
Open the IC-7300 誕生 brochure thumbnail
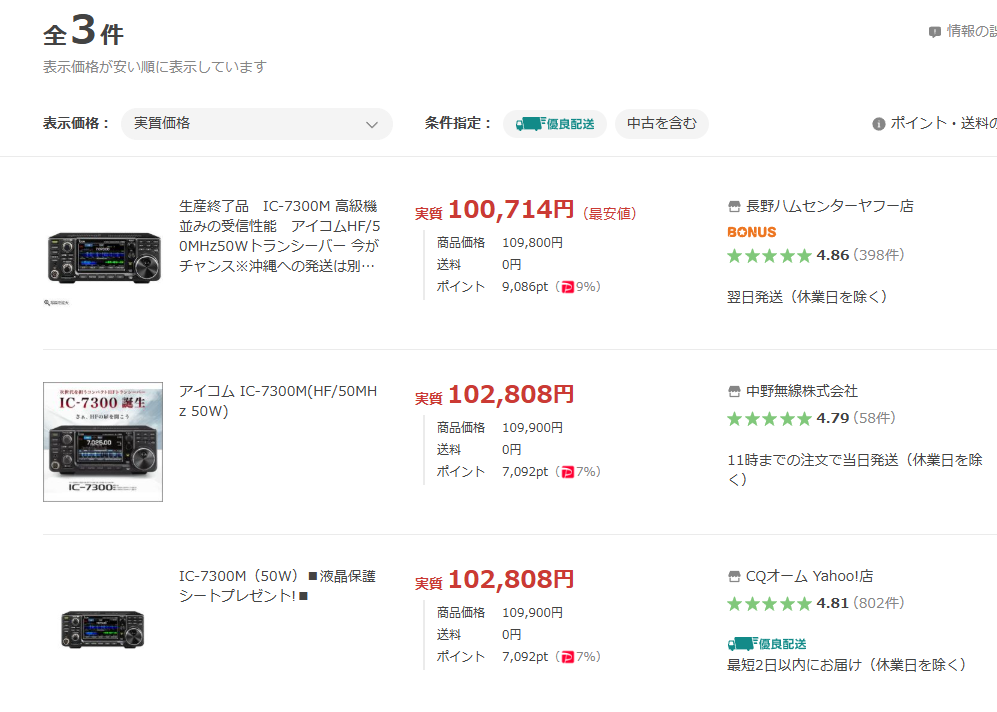(x=103, y=441)
